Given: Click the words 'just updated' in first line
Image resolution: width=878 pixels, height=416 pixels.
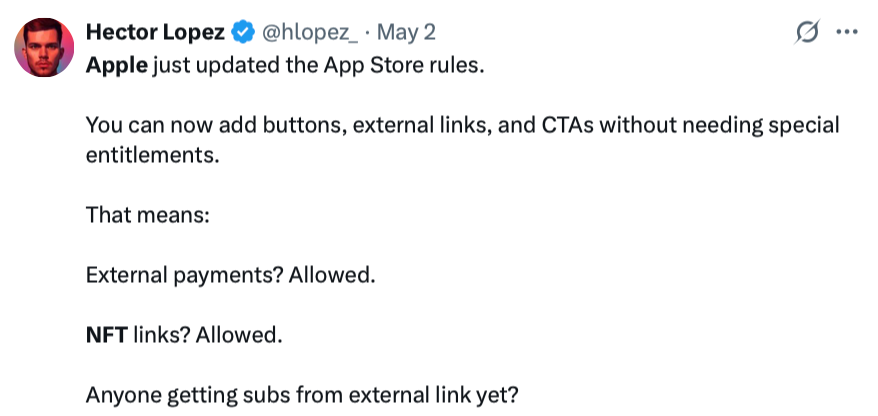Looking at the screenshot, I should [203, 66].
